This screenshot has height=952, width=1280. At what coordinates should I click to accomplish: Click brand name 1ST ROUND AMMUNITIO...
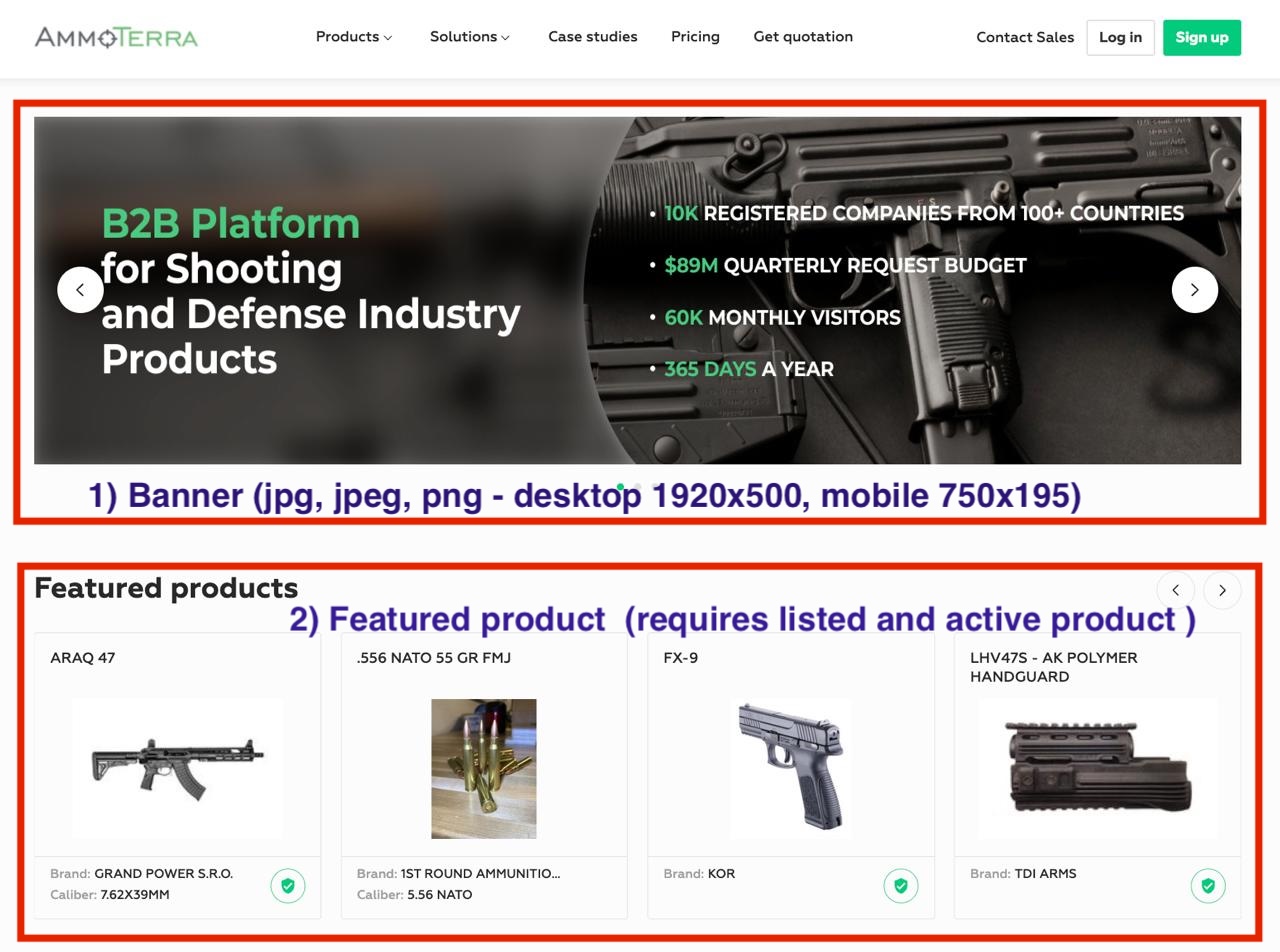[481, 874]
